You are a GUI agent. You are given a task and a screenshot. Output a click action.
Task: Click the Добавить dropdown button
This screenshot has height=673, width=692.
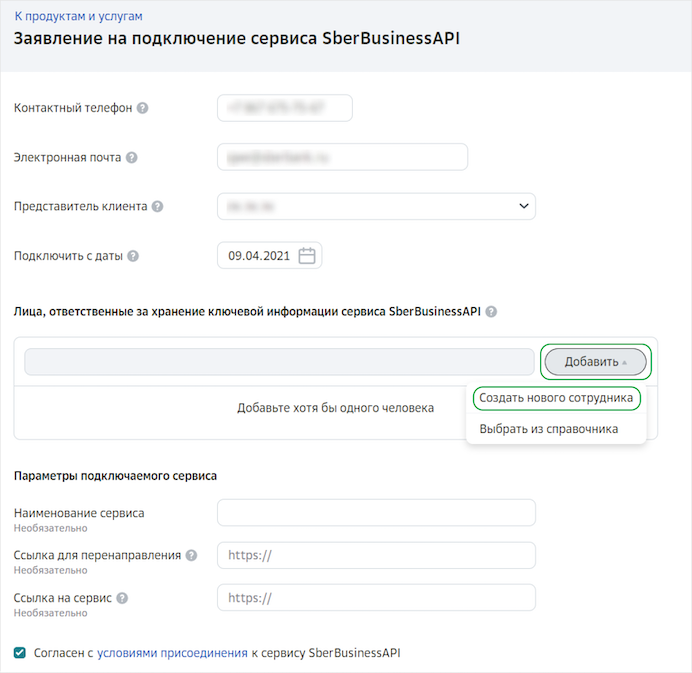[x=595, y=362]
